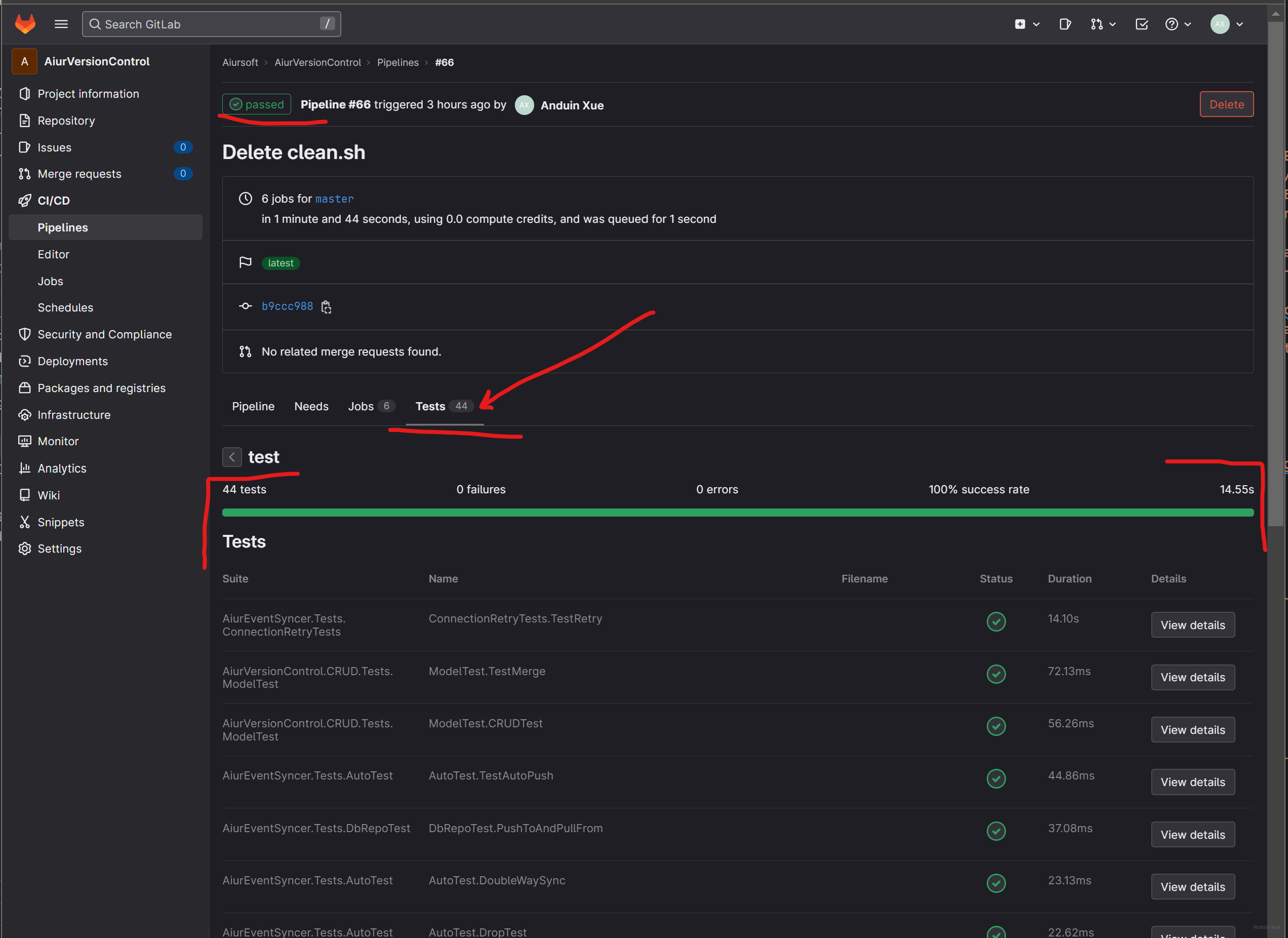Toggle the hamburger sidebar menu
This screenshot has height=938, width=1288.
click(x=61, y=24)
